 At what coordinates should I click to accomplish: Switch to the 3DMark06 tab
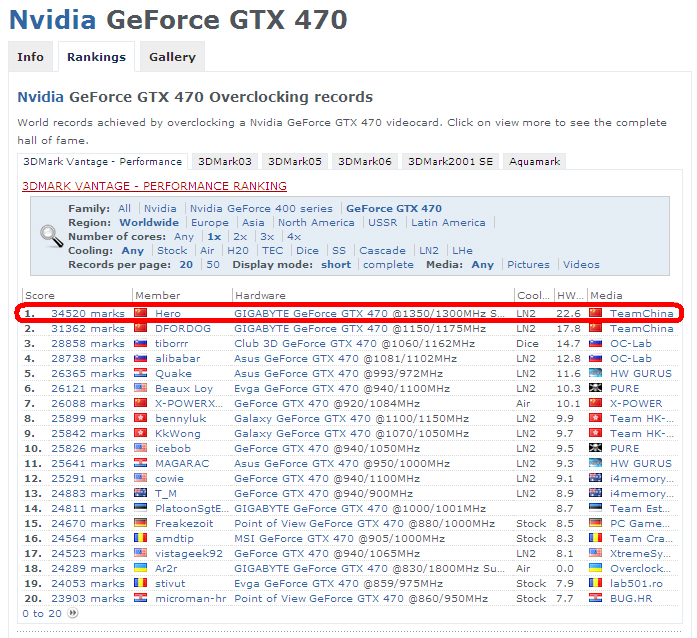tap(365, 161)
